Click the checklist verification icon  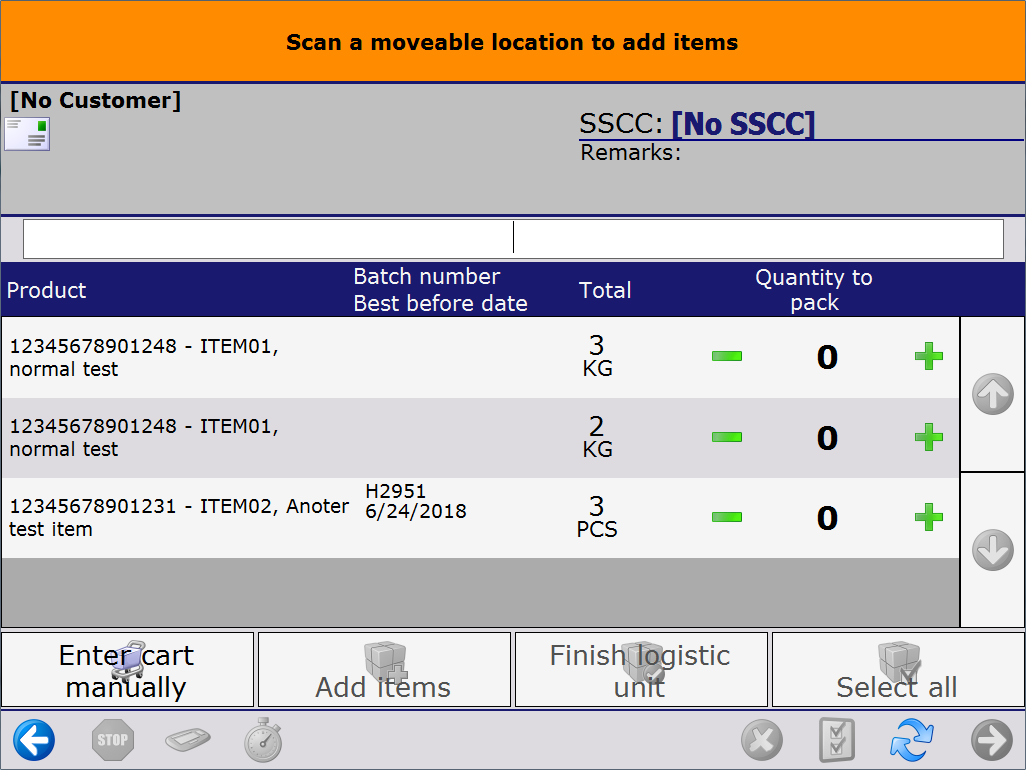[837, 740]
